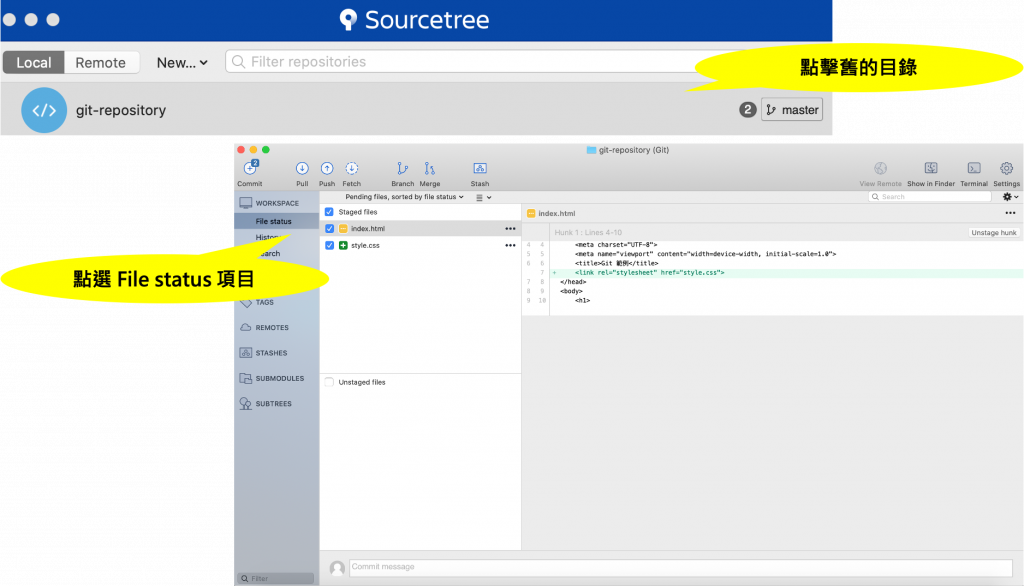1024x586 pixels.
Task: Click the Commit toolbar icon
Action: pos(250,169)
